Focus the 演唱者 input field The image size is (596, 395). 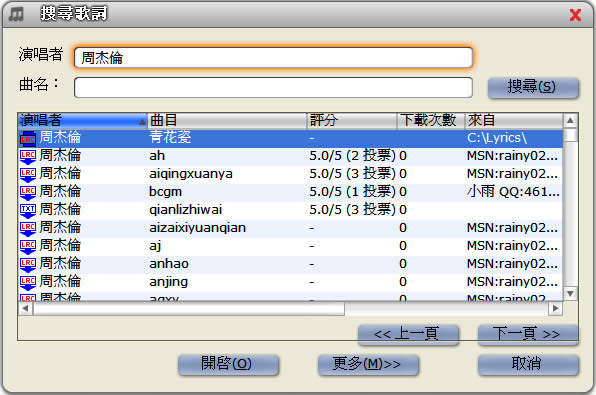pyautogui.click(x=273, y=58)
